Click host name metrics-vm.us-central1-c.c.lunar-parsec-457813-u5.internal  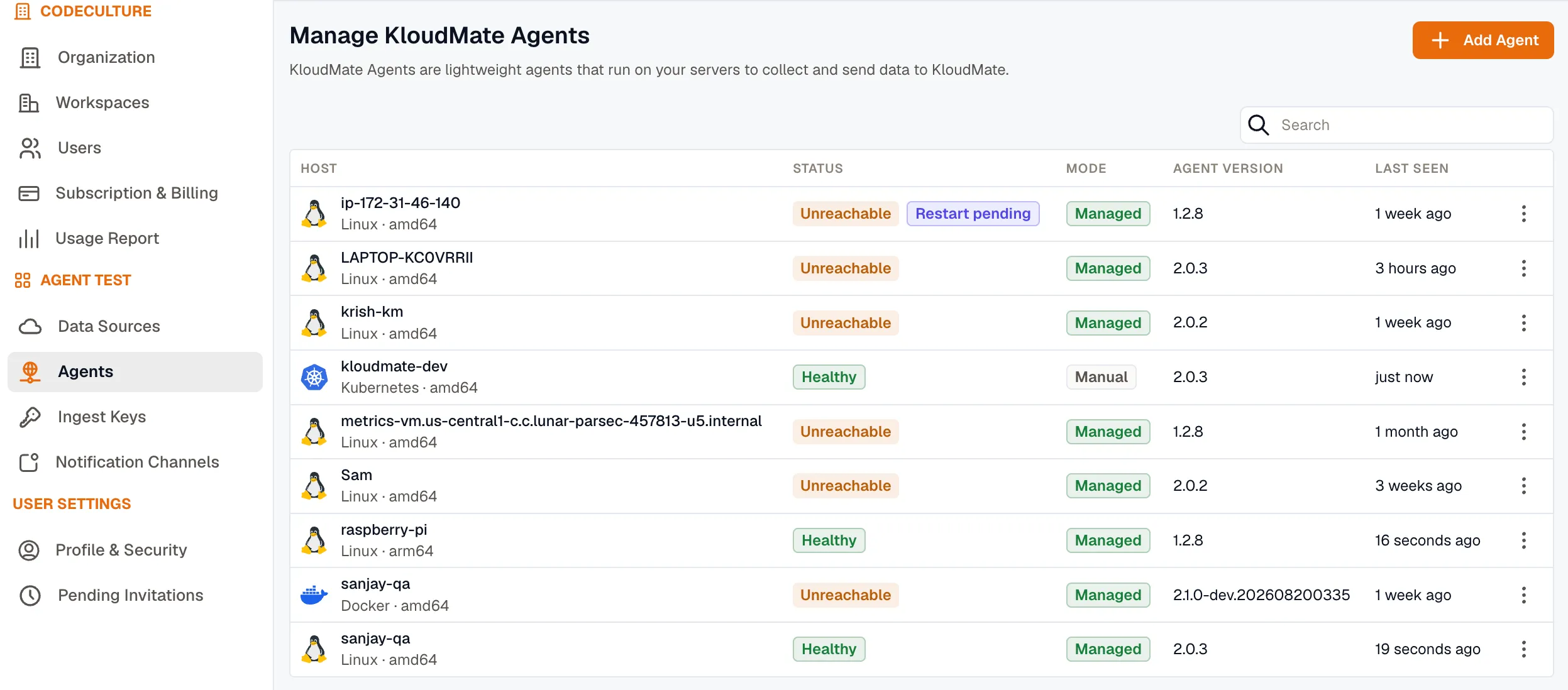tap(551, 421)
